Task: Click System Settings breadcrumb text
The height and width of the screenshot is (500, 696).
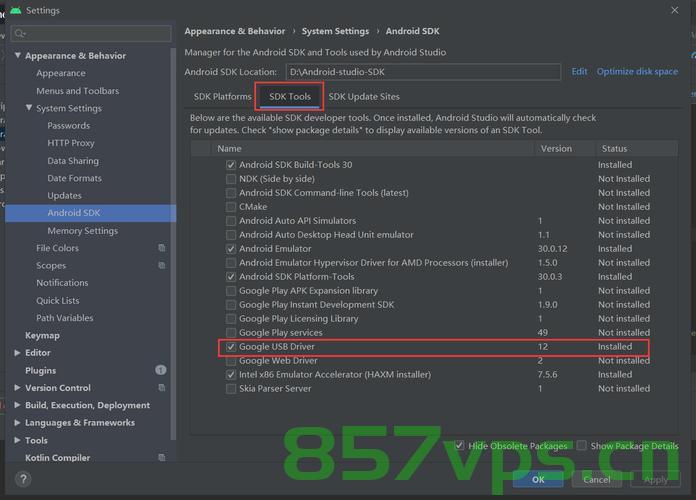Action: pyautogui.click(x=335, y=31)
